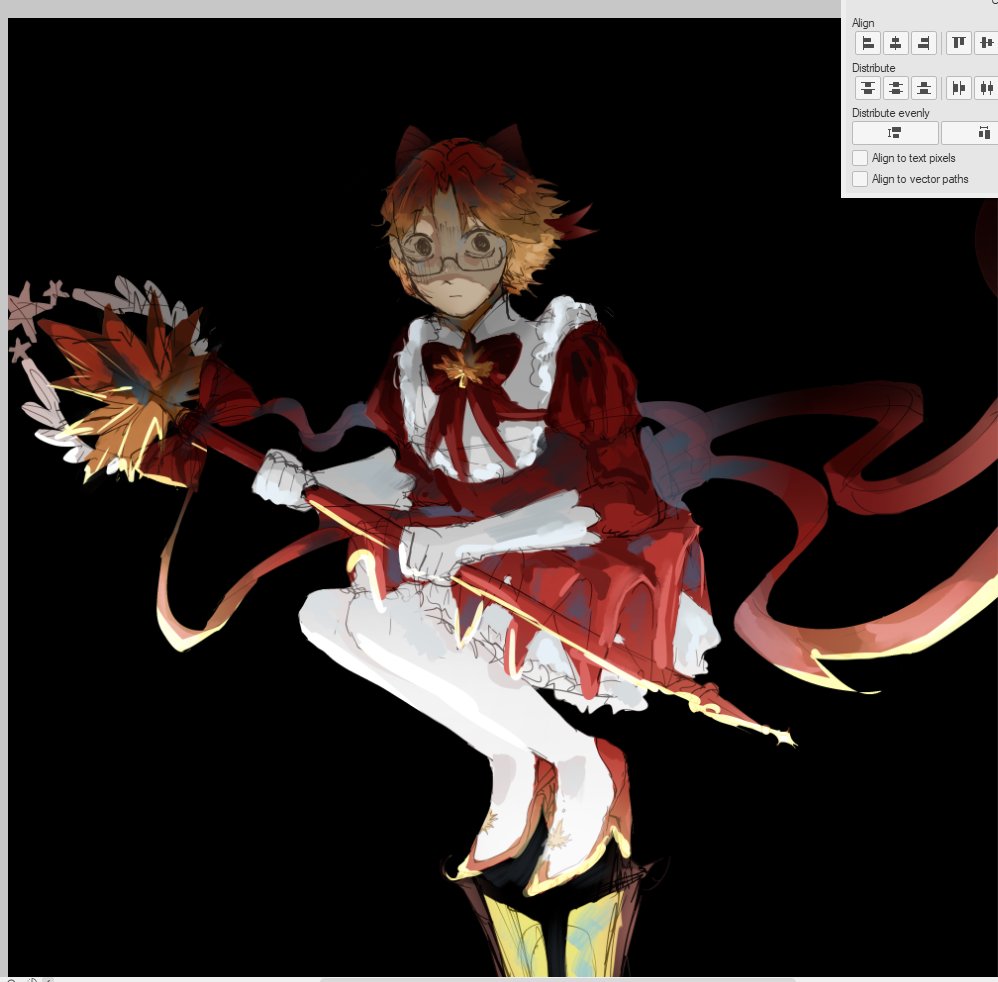The image size is (998, 982).
Task: Distribute evenly with horizontal spacing
Action: [970, 133]
